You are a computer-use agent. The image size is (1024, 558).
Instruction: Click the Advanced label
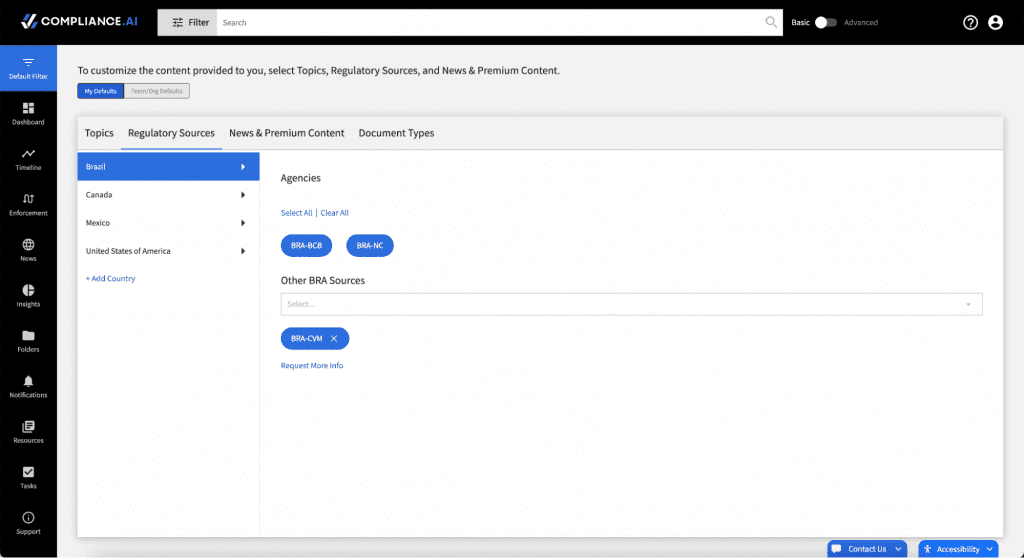(861, 22)
